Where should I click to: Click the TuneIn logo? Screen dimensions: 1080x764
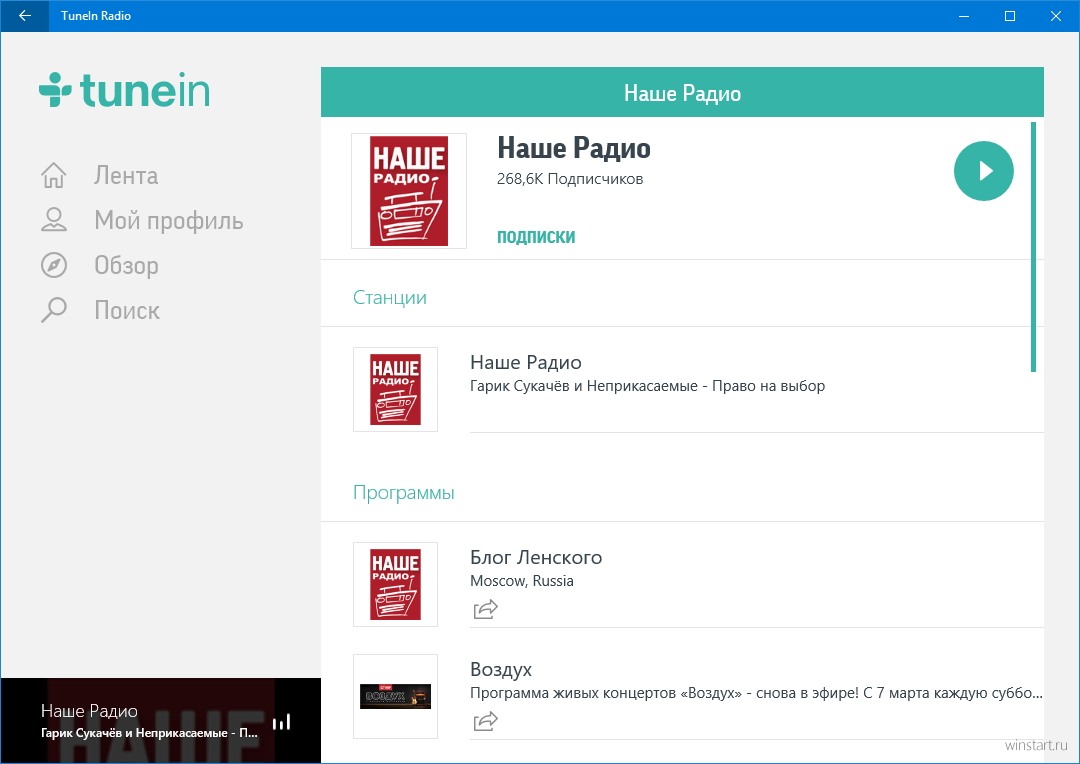125,90
